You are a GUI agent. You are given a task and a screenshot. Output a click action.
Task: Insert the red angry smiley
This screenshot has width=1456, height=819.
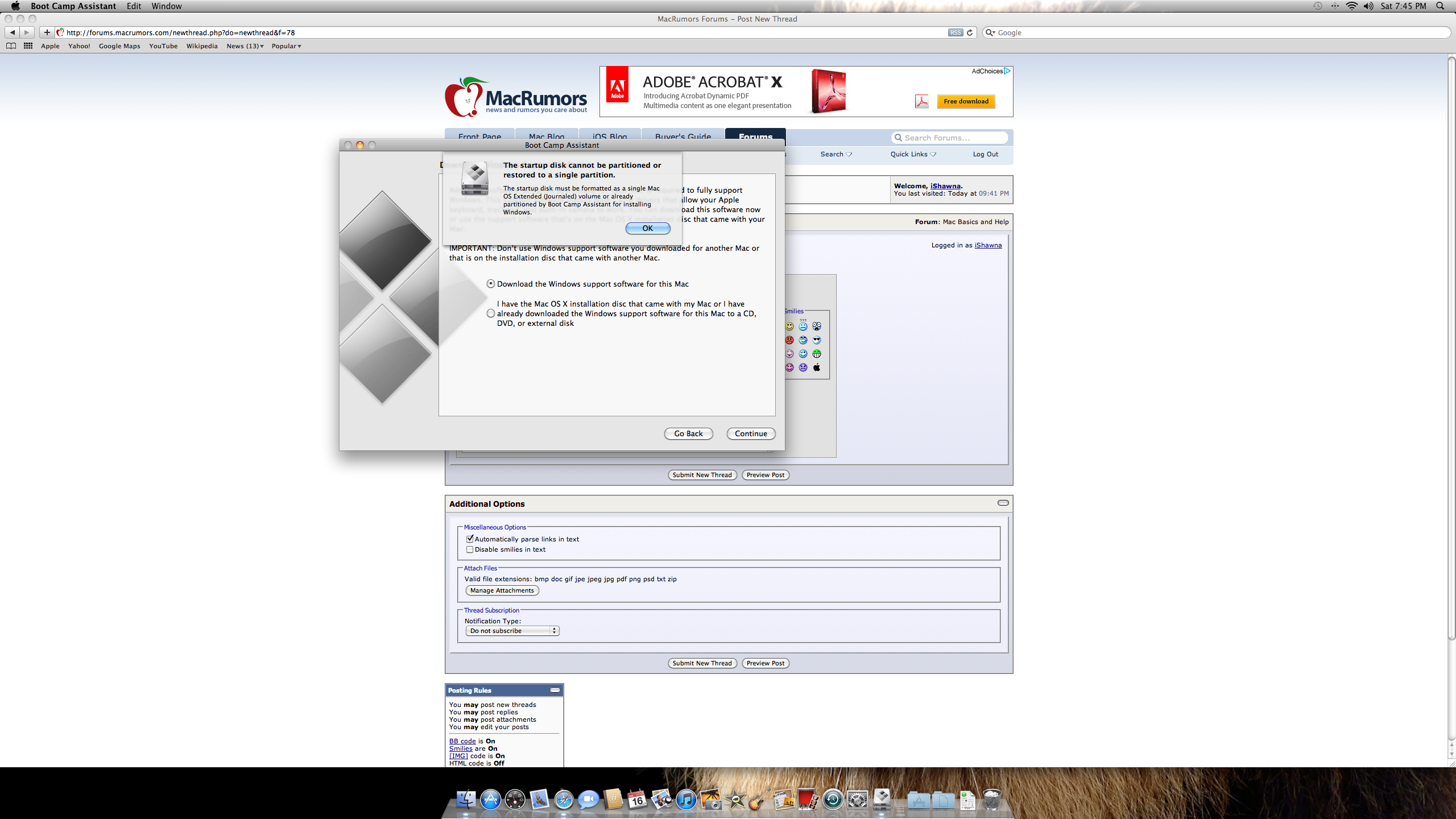pos(789,340)
